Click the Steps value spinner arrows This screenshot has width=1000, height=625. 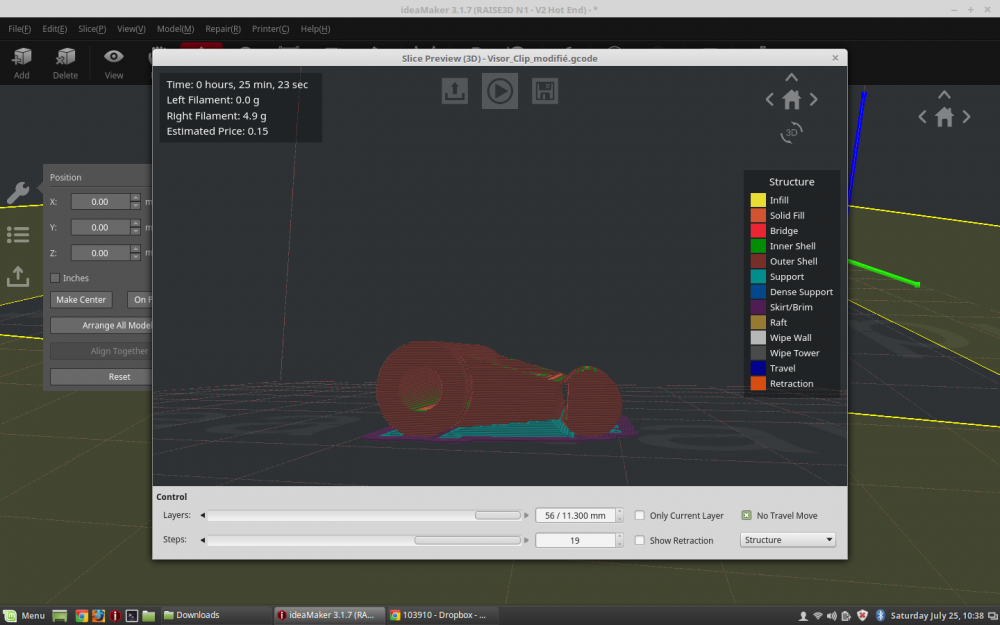[x=619, y=540]
